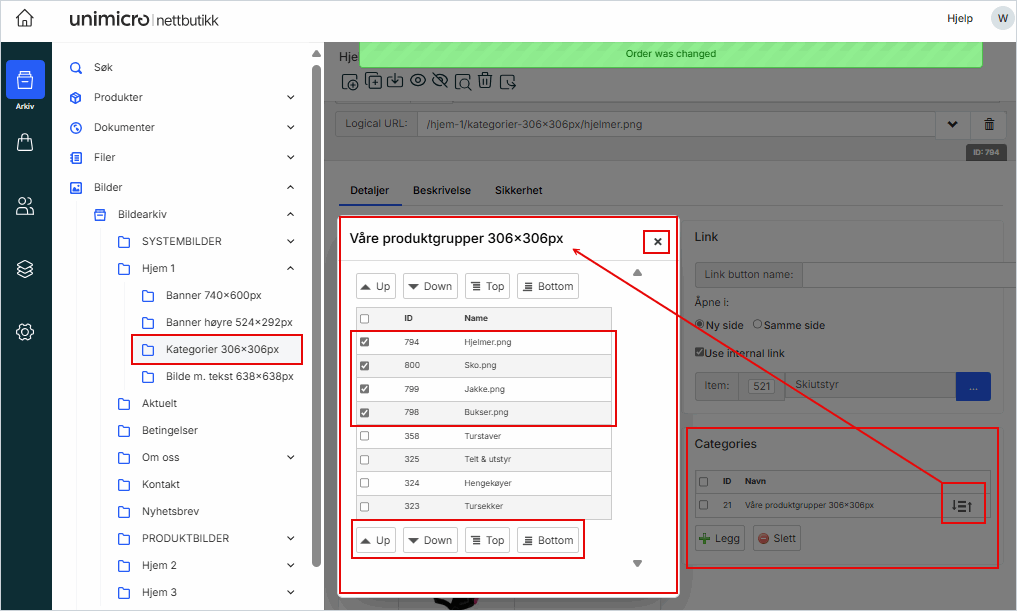1017x611 pixels.
Task: Click the sort order icon in Categories
Action: (x=963, y=506)
